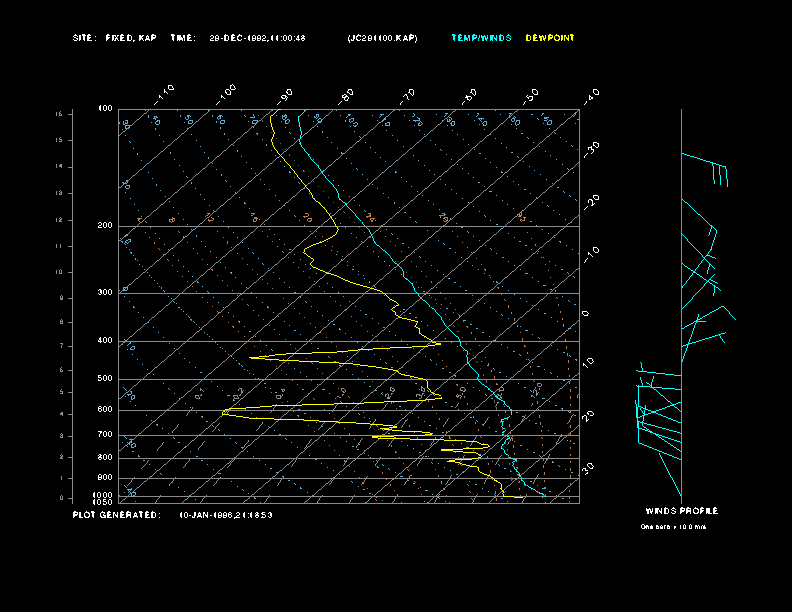Click the '-110' temperature axis label
The height and width of the screenshot is (612, 792).
pyautogui.click(x=164, y=94)
